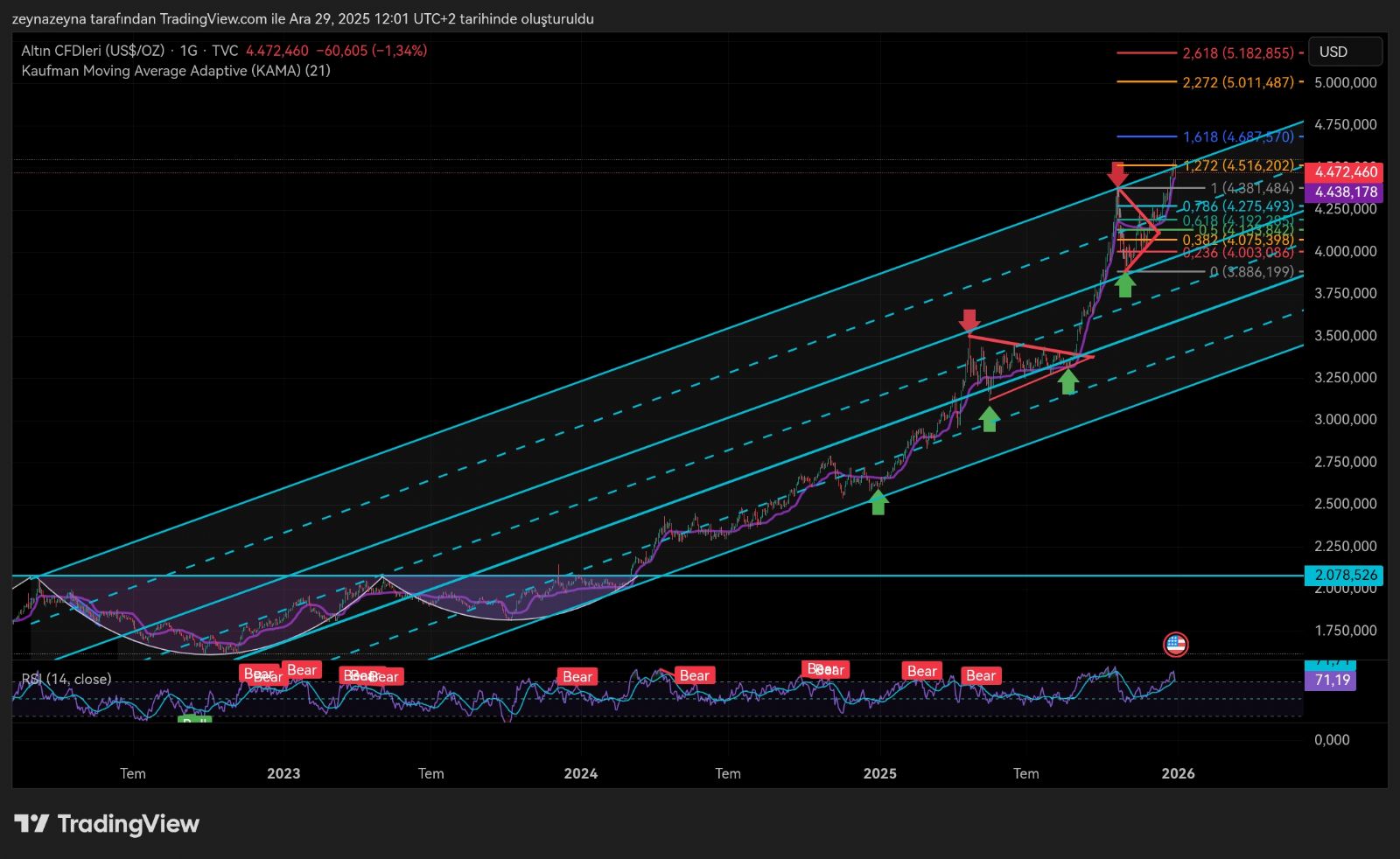Click the purple KAMA value label 4.438,178

(1346, 192)
